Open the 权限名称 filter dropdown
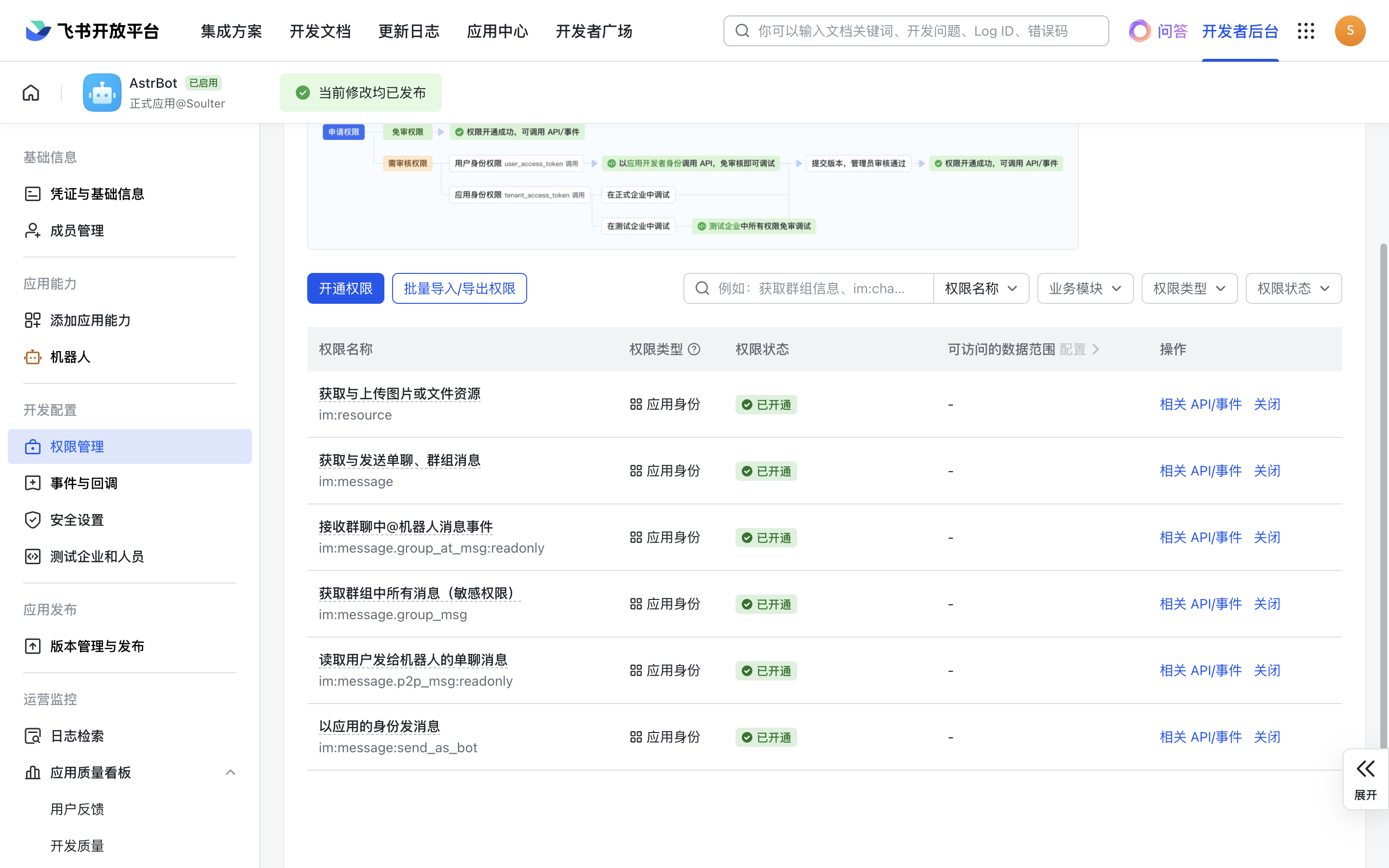This screenshot has width=1389, height=868. pyautogui.click(x=981, y=288)
